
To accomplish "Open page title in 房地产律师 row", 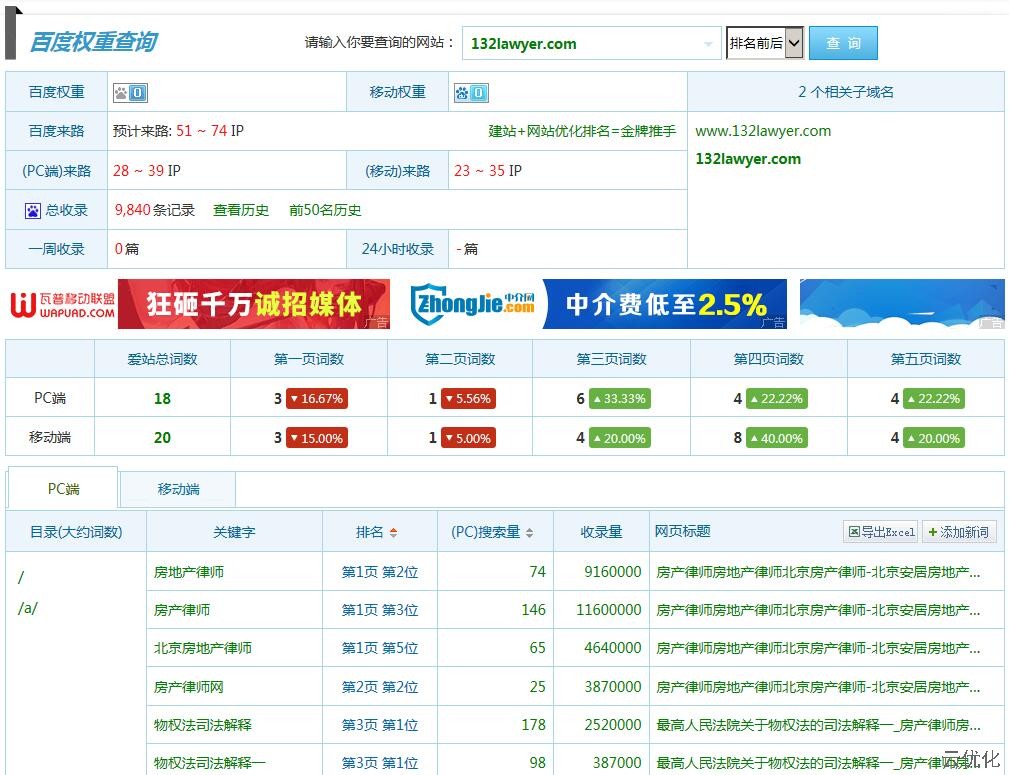I will click(818, 572).
